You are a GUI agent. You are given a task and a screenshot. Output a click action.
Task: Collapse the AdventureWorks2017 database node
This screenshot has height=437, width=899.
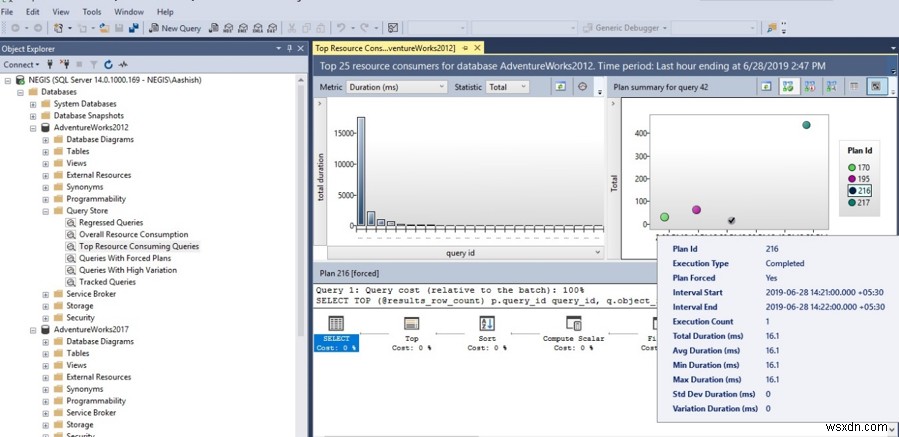click(33, 330)
